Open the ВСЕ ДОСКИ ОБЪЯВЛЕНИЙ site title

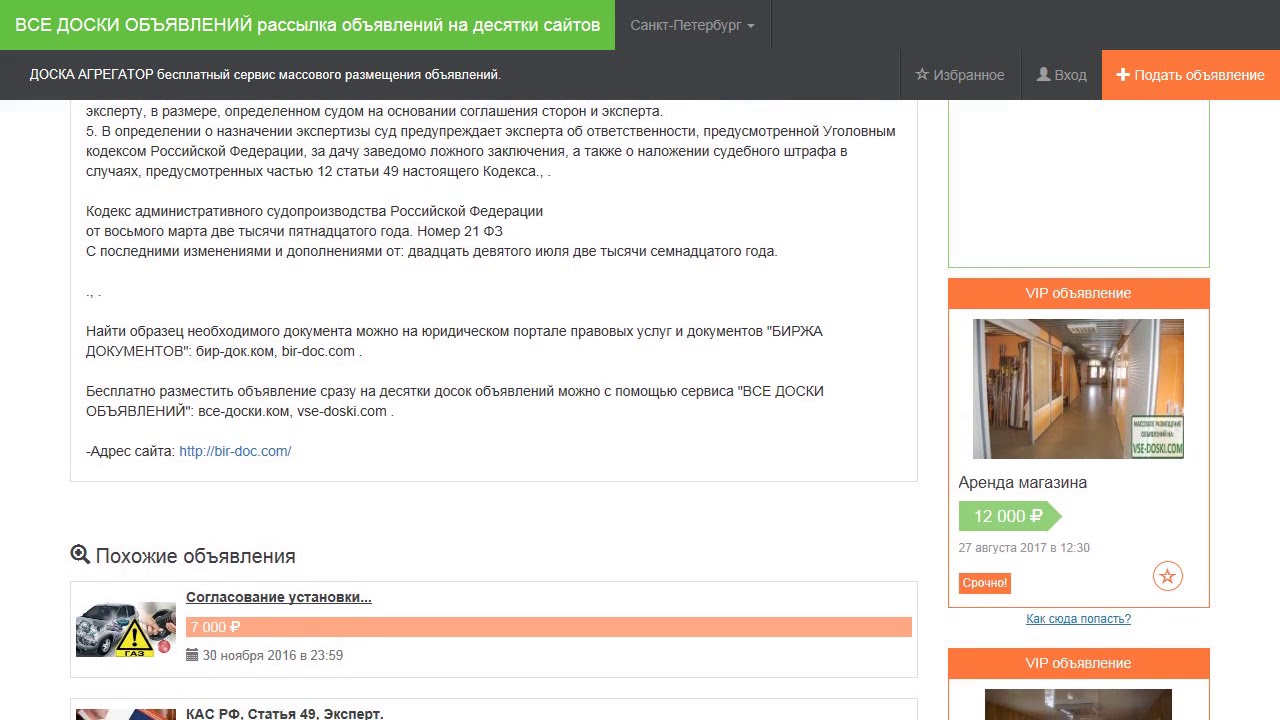307,25
